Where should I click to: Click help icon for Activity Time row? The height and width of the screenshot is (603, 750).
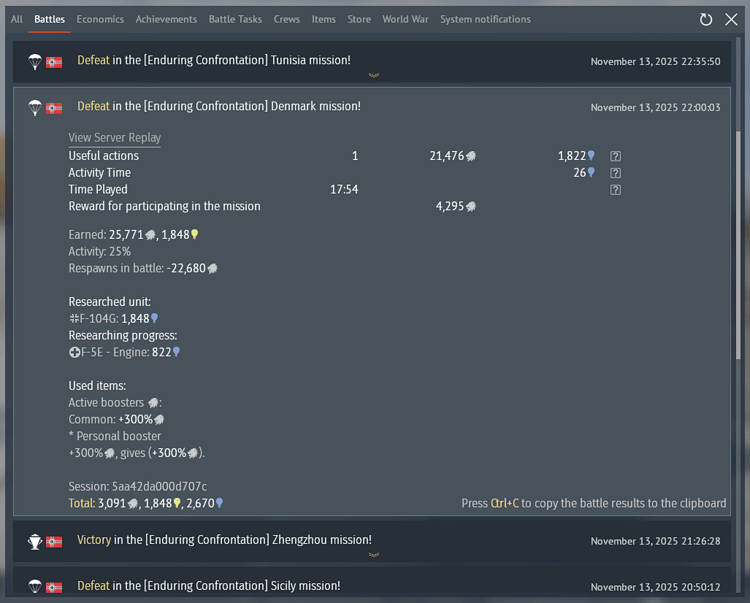click(x=616, y=173)
